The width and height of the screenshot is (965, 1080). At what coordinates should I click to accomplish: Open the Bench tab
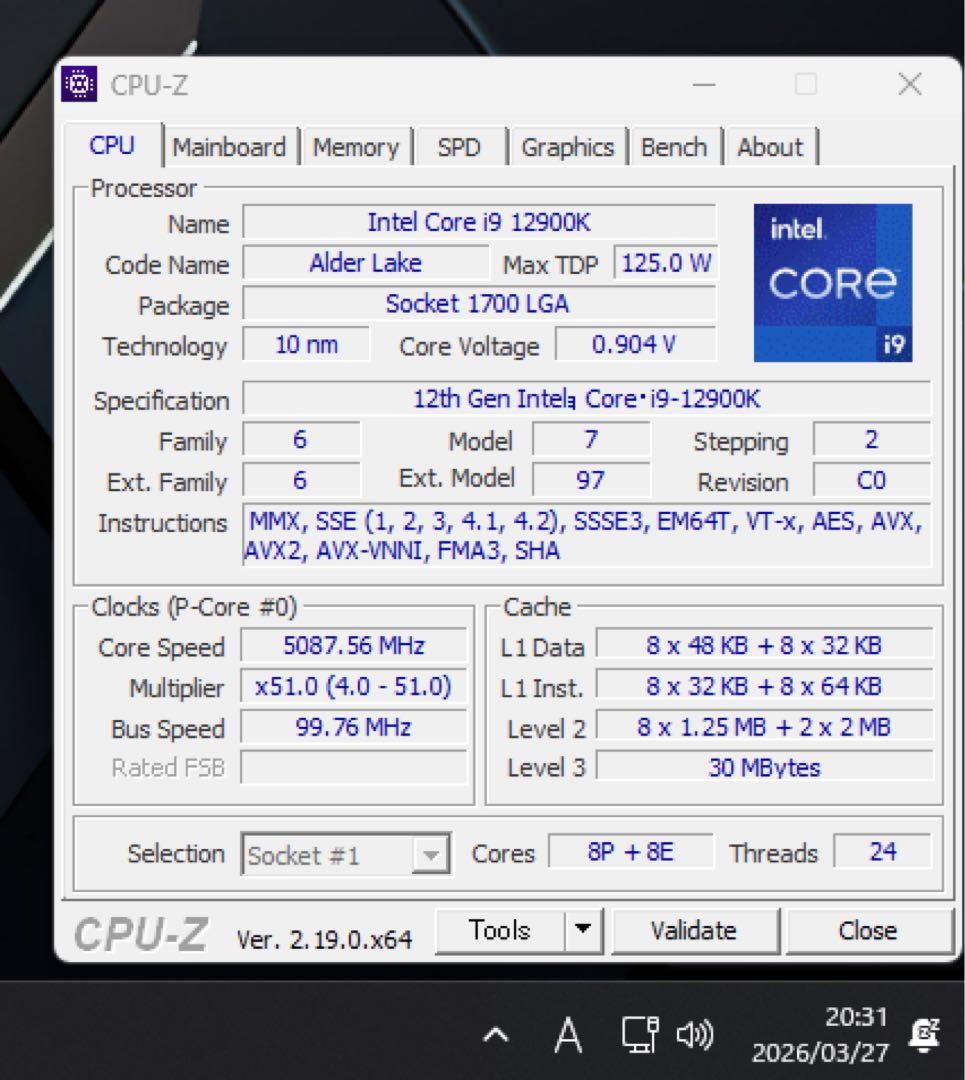[x=674, y=147]
